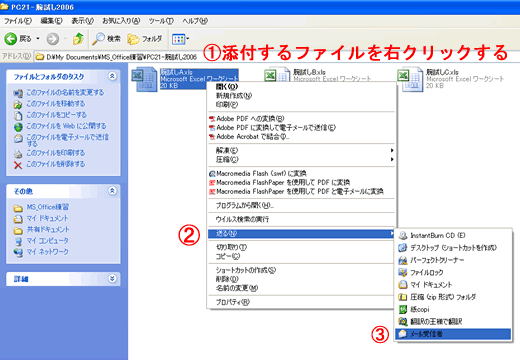Choose Adobe Acrobat で結合 entry
This screenshot has height=360, width=520.
click(x=301, y=137)
